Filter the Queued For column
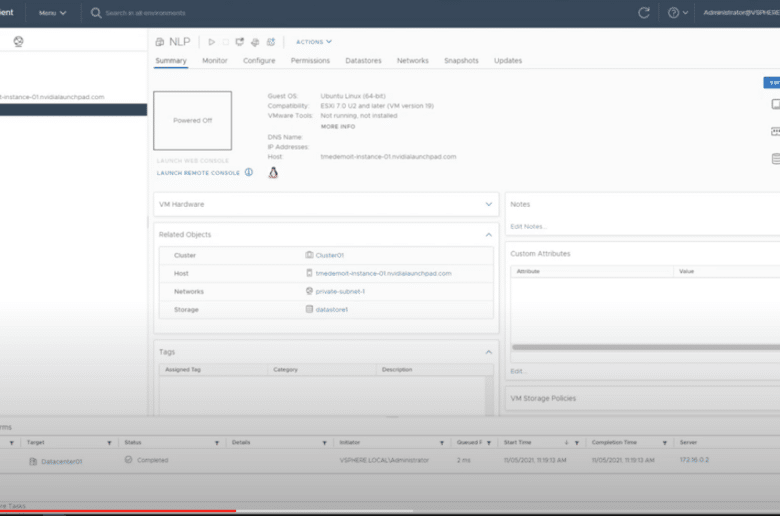Screen dimensions: 780x516 point(489,442)
